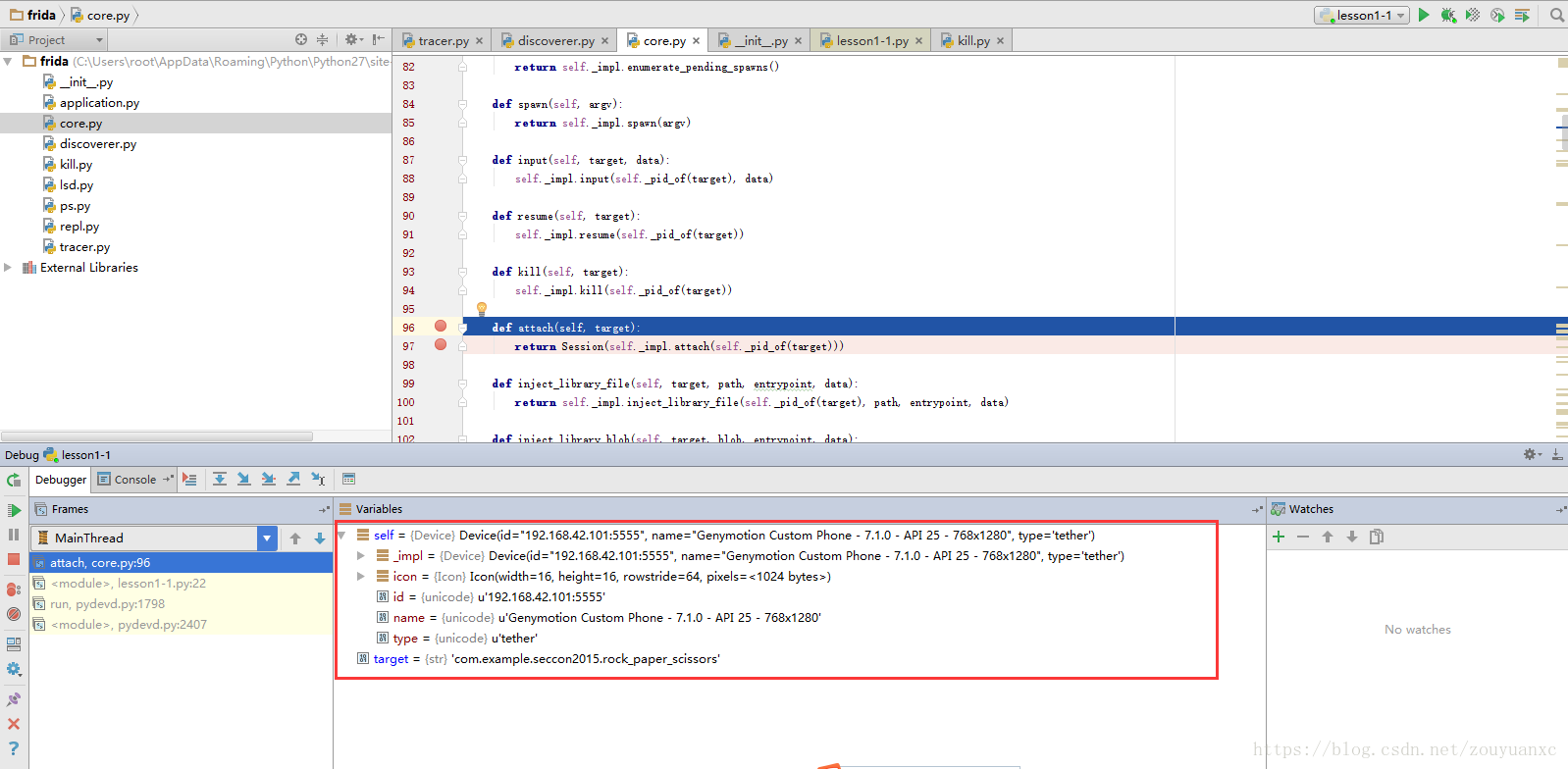
Task: Click the concurrency diagram run icon
Action: [1522, 15]
